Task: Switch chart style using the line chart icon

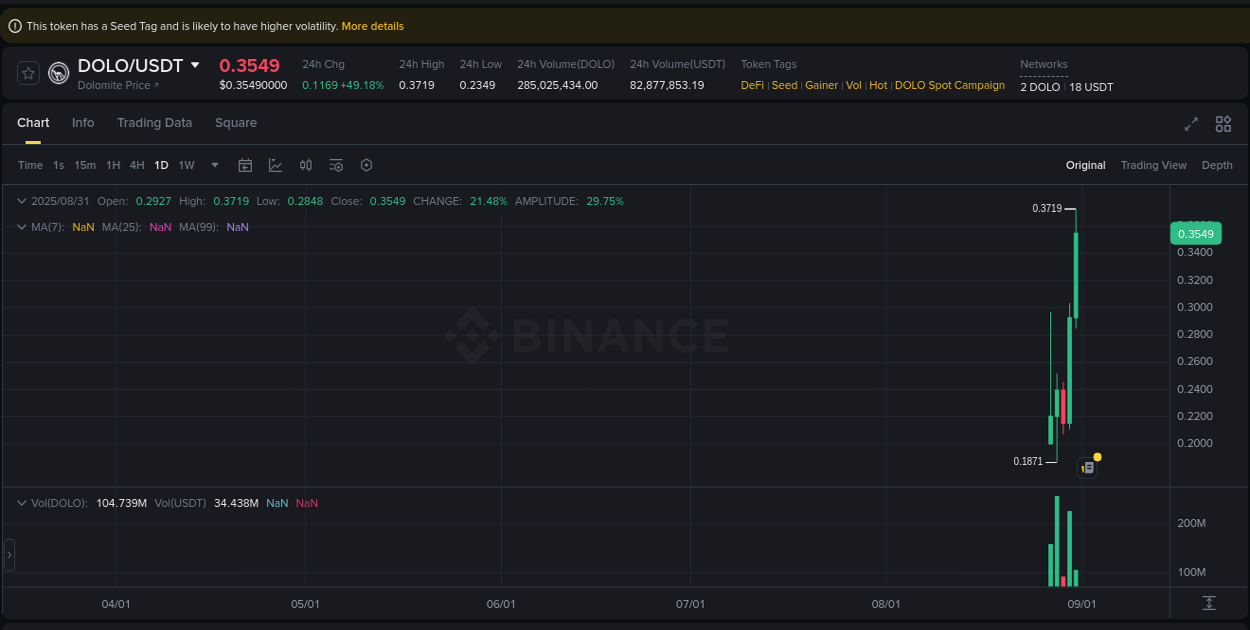Action: [275, 164]
